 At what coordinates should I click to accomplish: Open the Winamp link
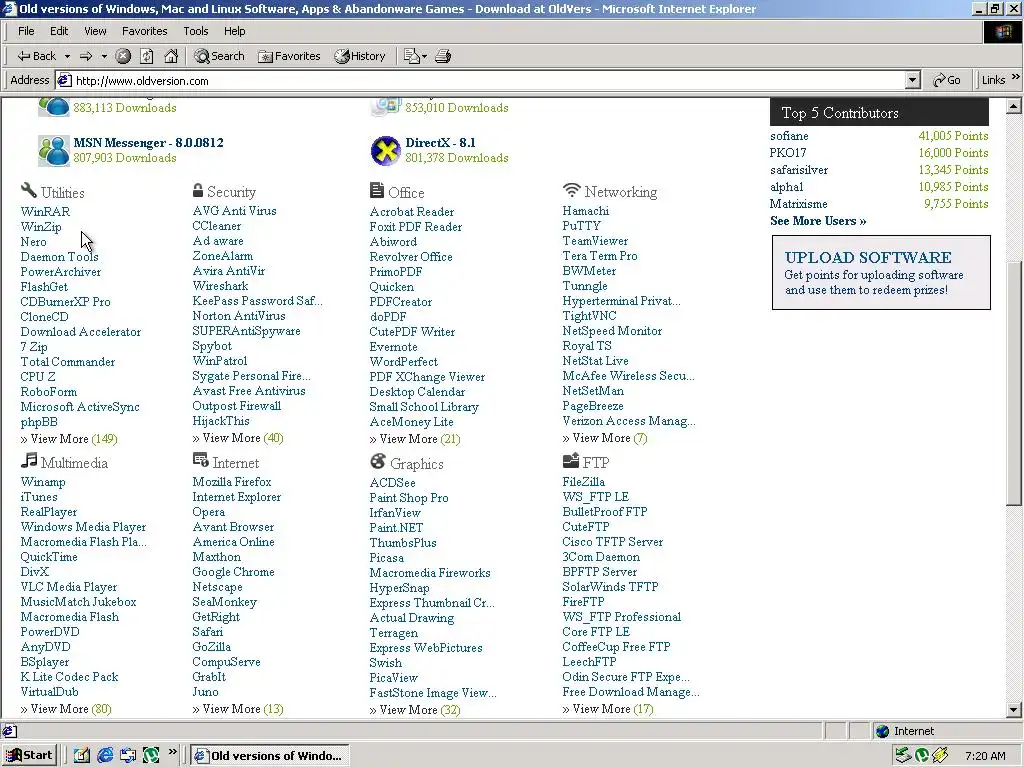(x=43, y=482)
